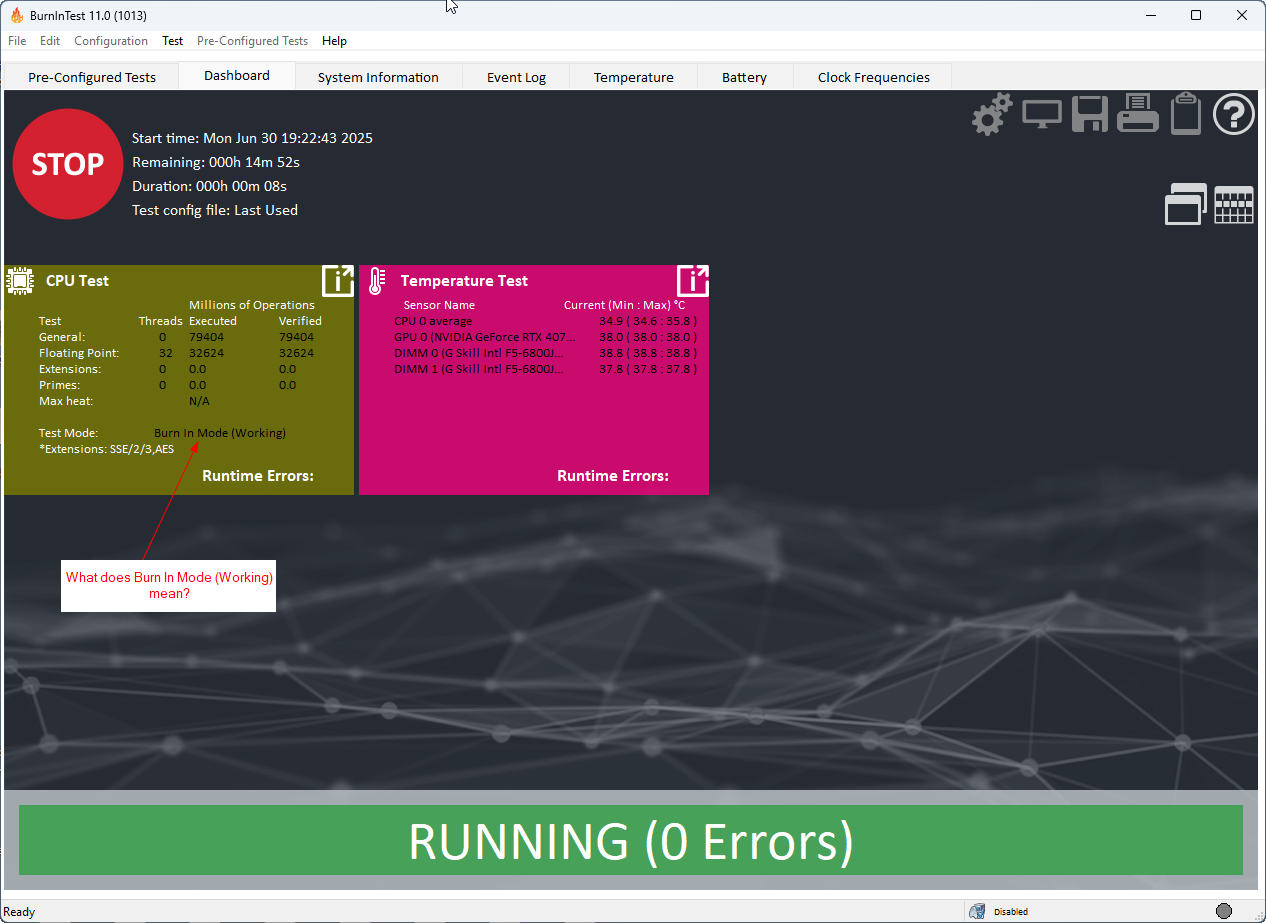Print report using printer icon
This screenshot has height=923, width=1266.
(x=1138, y=113)
